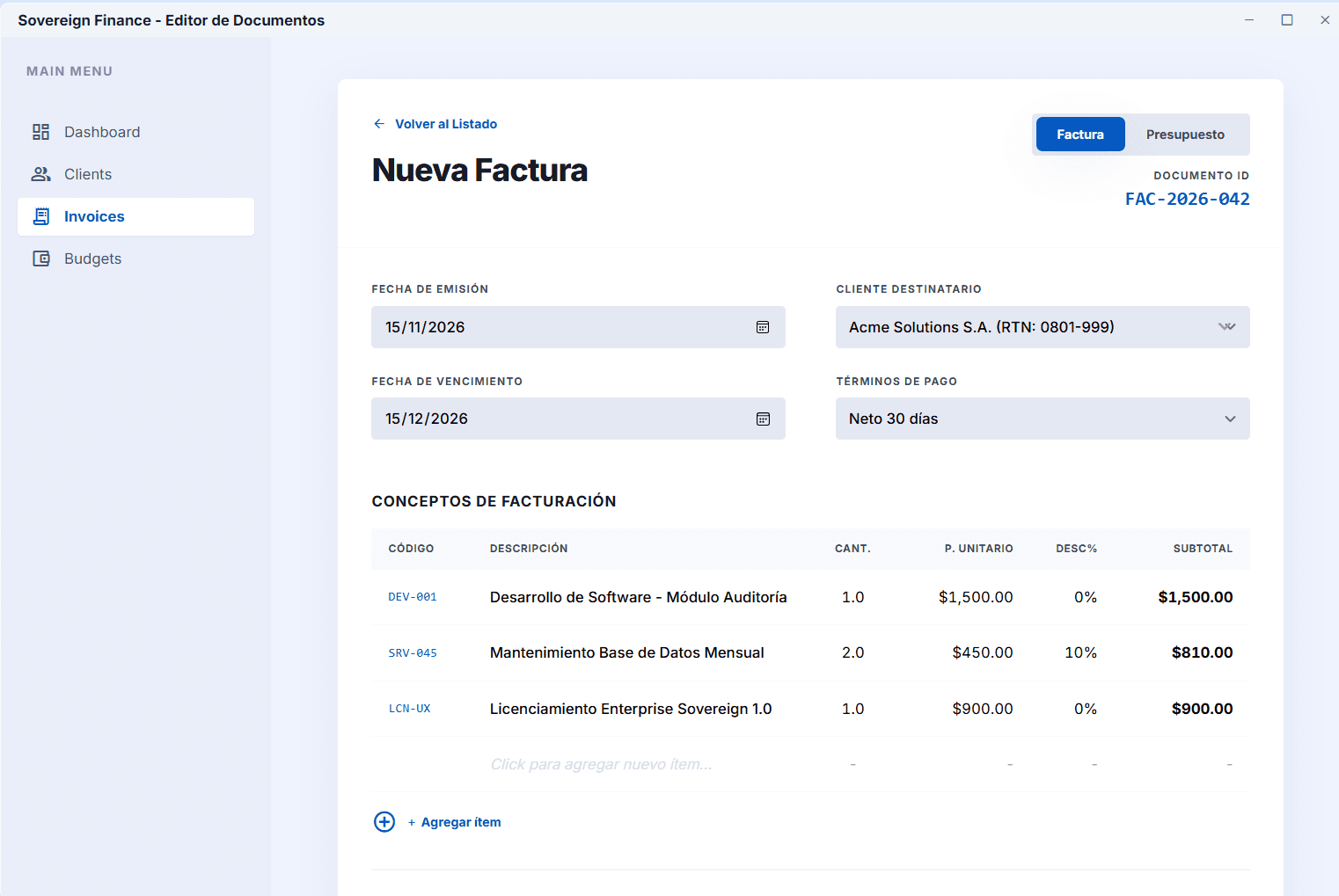
Task: Click description Desarrollo de Software - Módulo Auditoría
Action: tap(638, 597)
